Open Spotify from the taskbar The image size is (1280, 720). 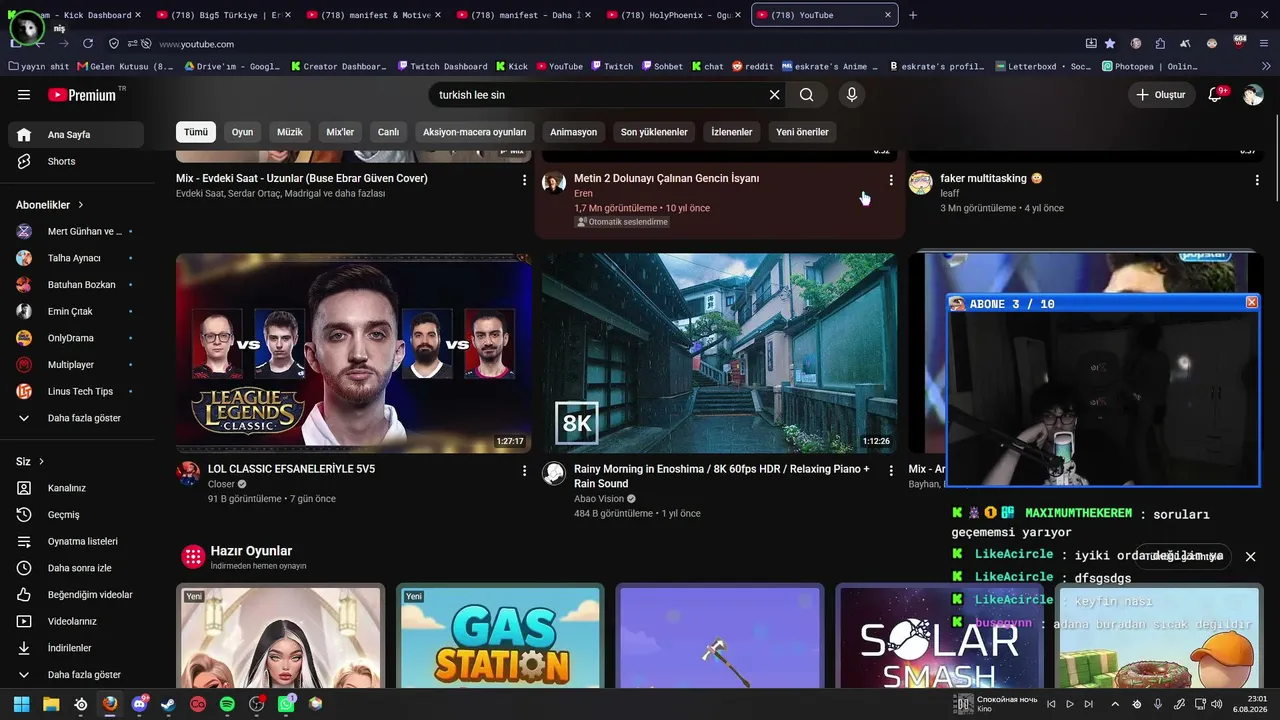coord(227,704)
